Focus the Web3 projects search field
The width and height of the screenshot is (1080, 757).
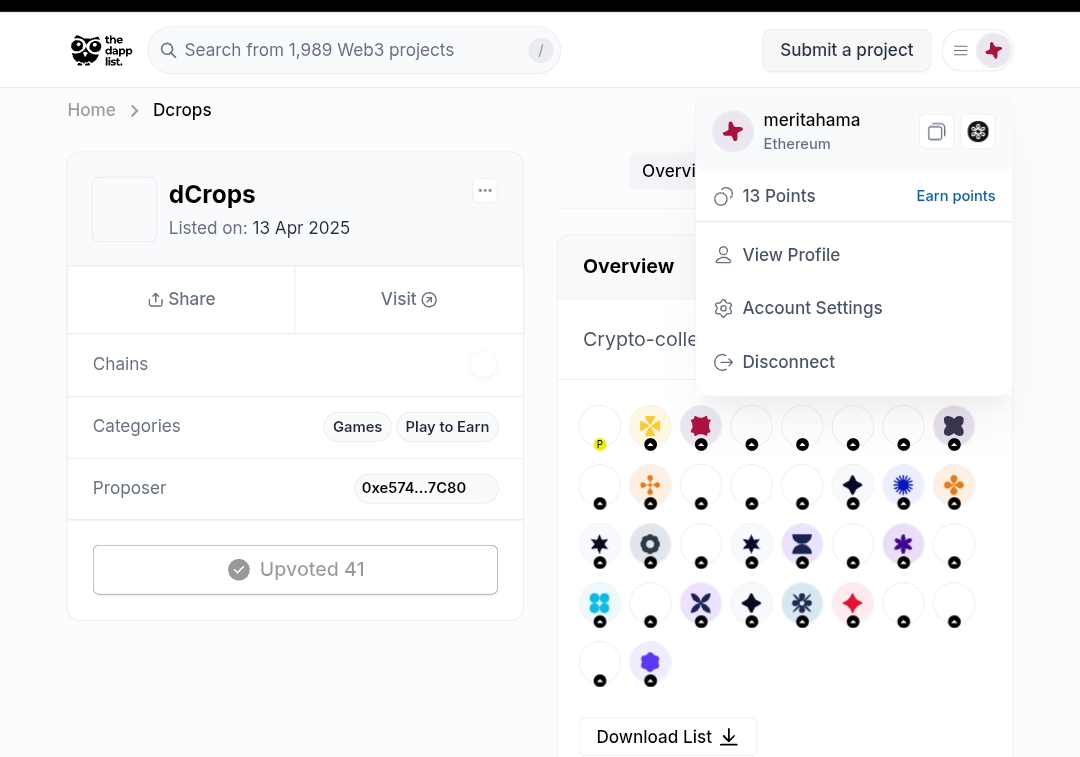coord(354,50)
